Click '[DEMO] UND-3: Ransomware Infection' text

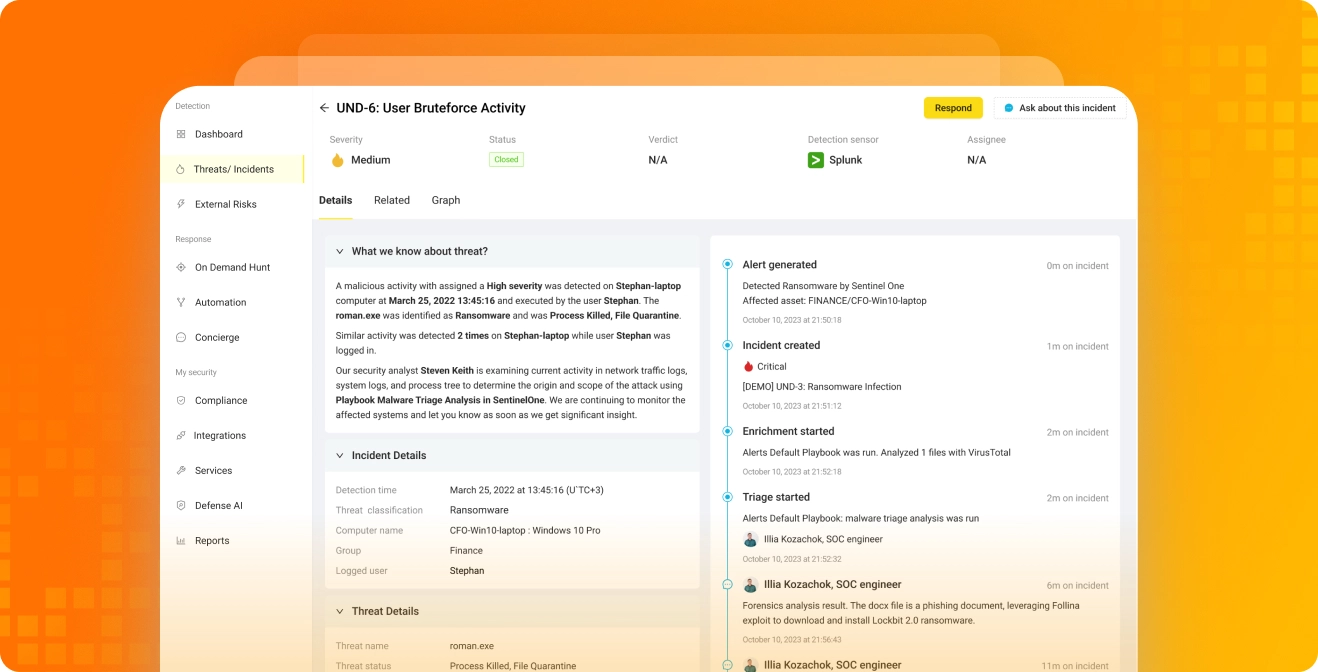coord(822,386)
